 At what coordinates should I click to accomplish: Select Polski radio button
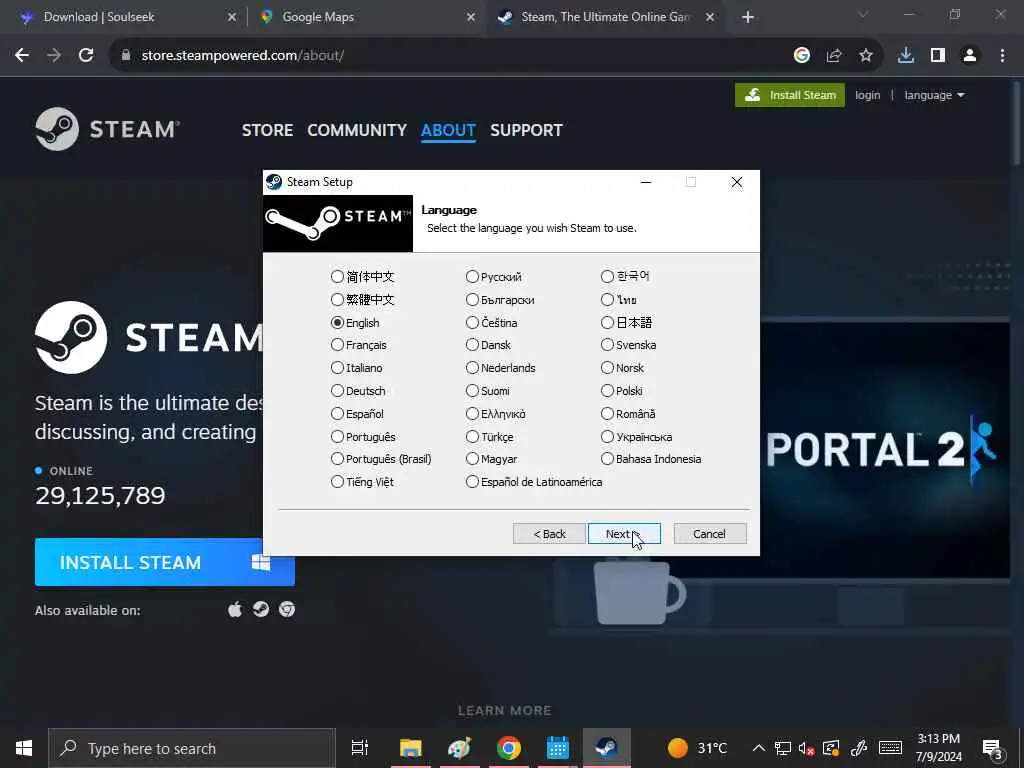(607, 391)
